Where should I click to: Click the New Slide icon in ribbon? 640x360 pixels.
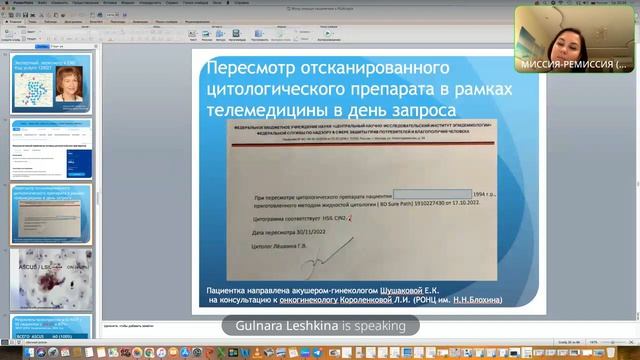coord(9,33)
